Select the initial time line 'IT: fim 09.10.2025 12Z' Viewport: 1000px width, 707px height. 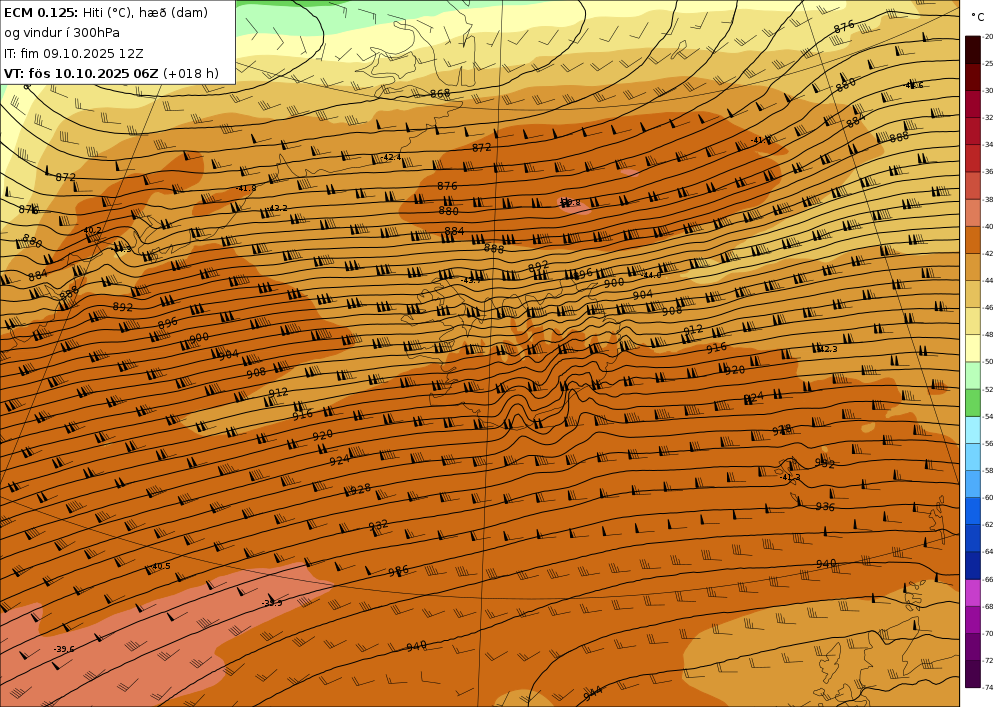click(x=73, y=54)
